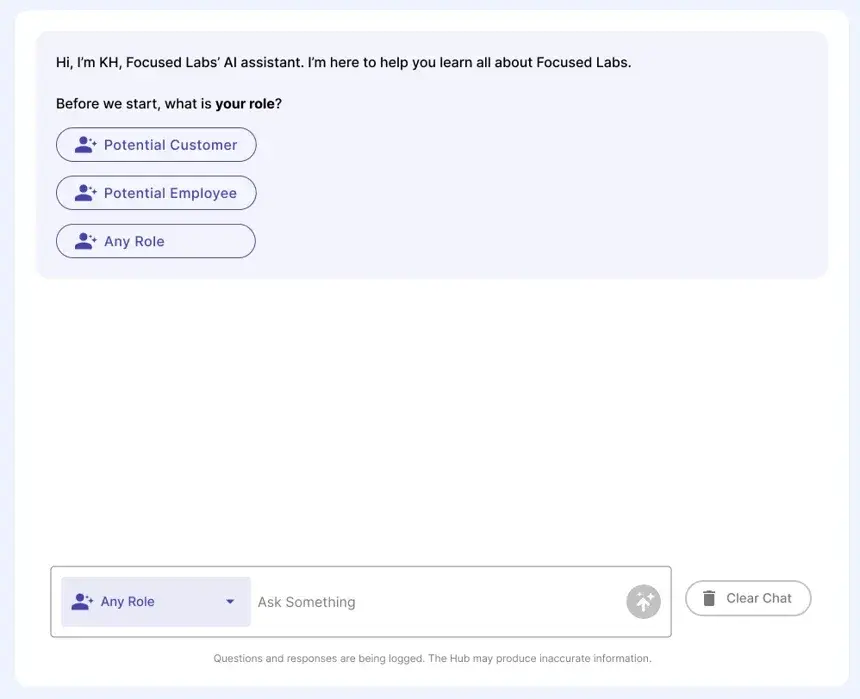Click the person icon beside Potential Employee
Screen dimensions: 860x699
pos(85,193)
